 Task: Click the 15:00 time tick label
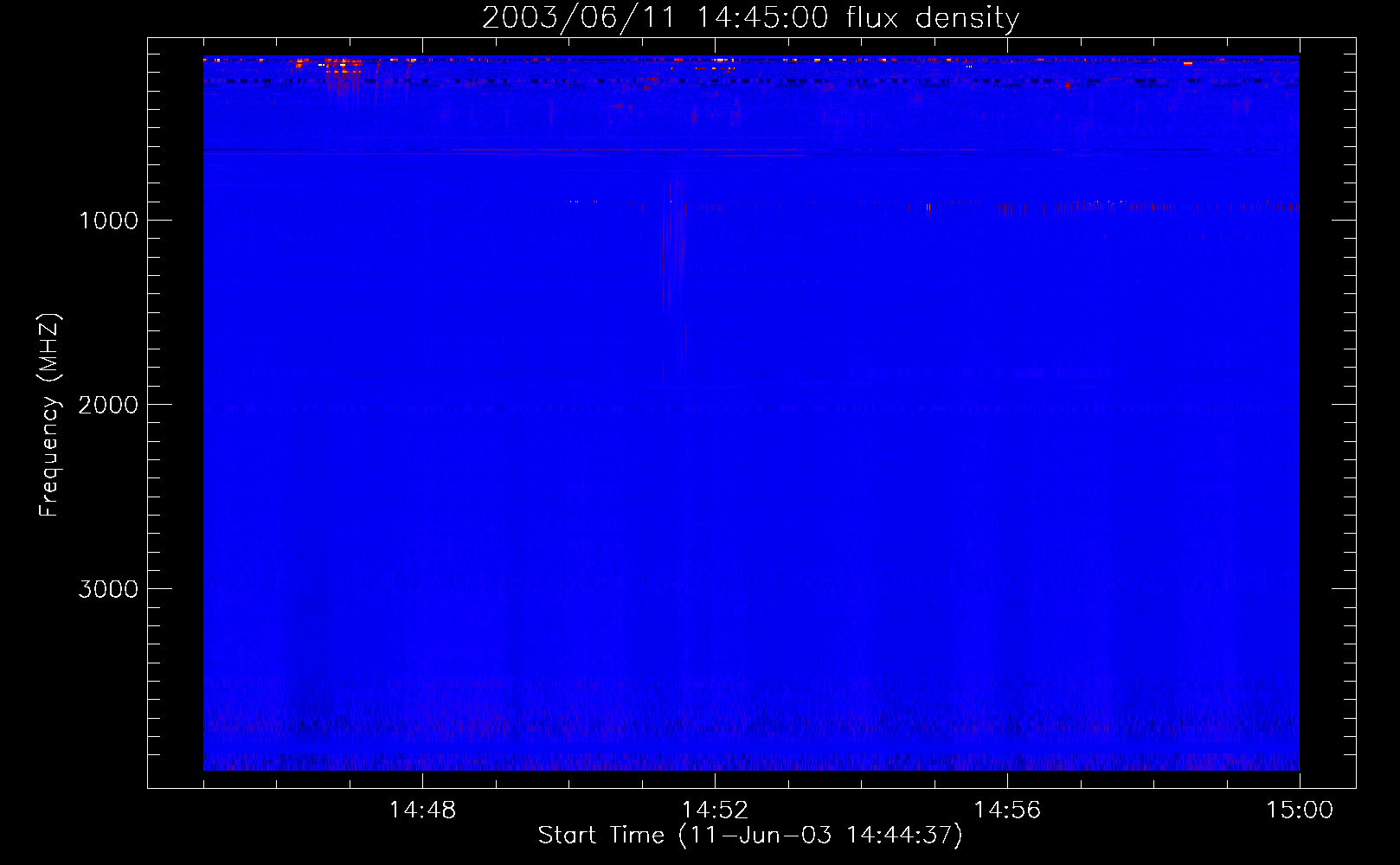coord(1300,811)
